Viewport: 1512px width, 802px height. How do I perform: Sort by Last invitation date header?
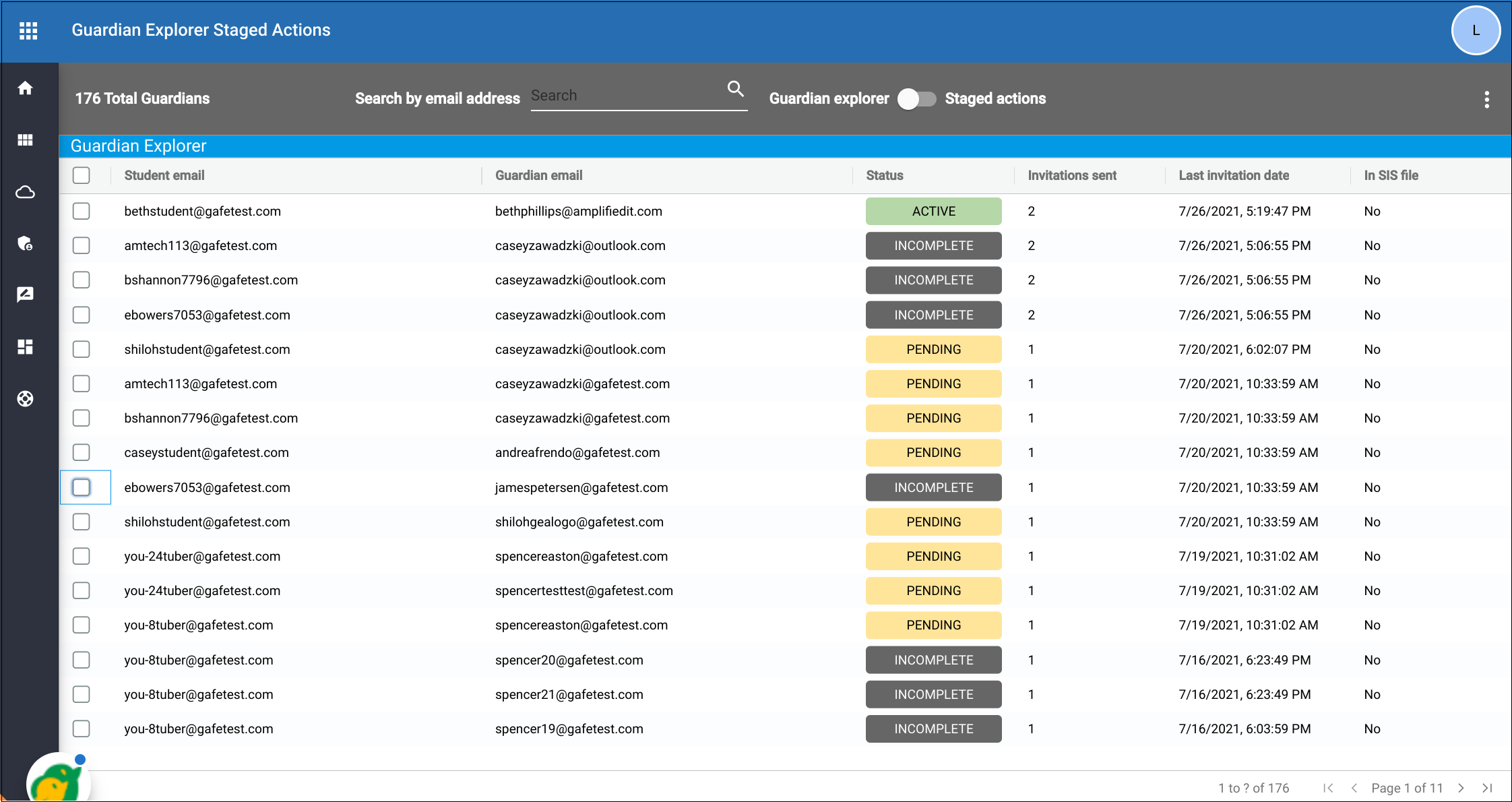1233,175
